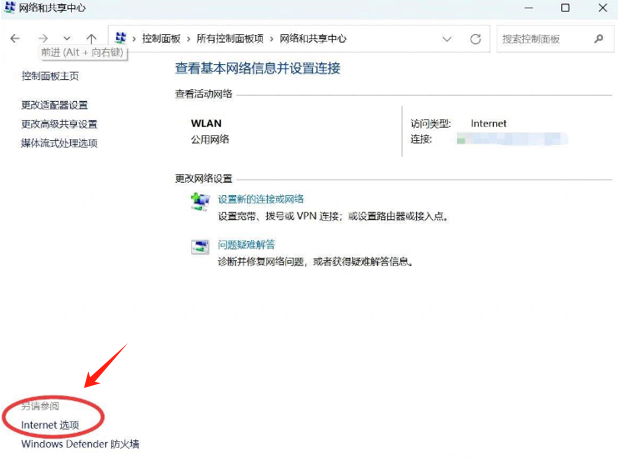Click the network icon in address bar
619x464 pixels.
point(121,38)
